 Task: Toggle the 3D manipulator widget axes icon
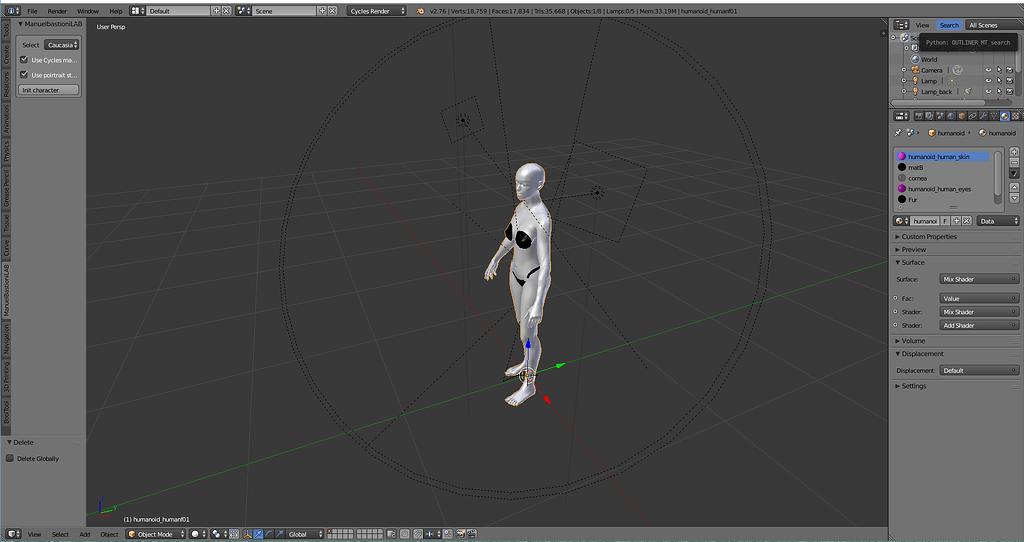(248, 534)
